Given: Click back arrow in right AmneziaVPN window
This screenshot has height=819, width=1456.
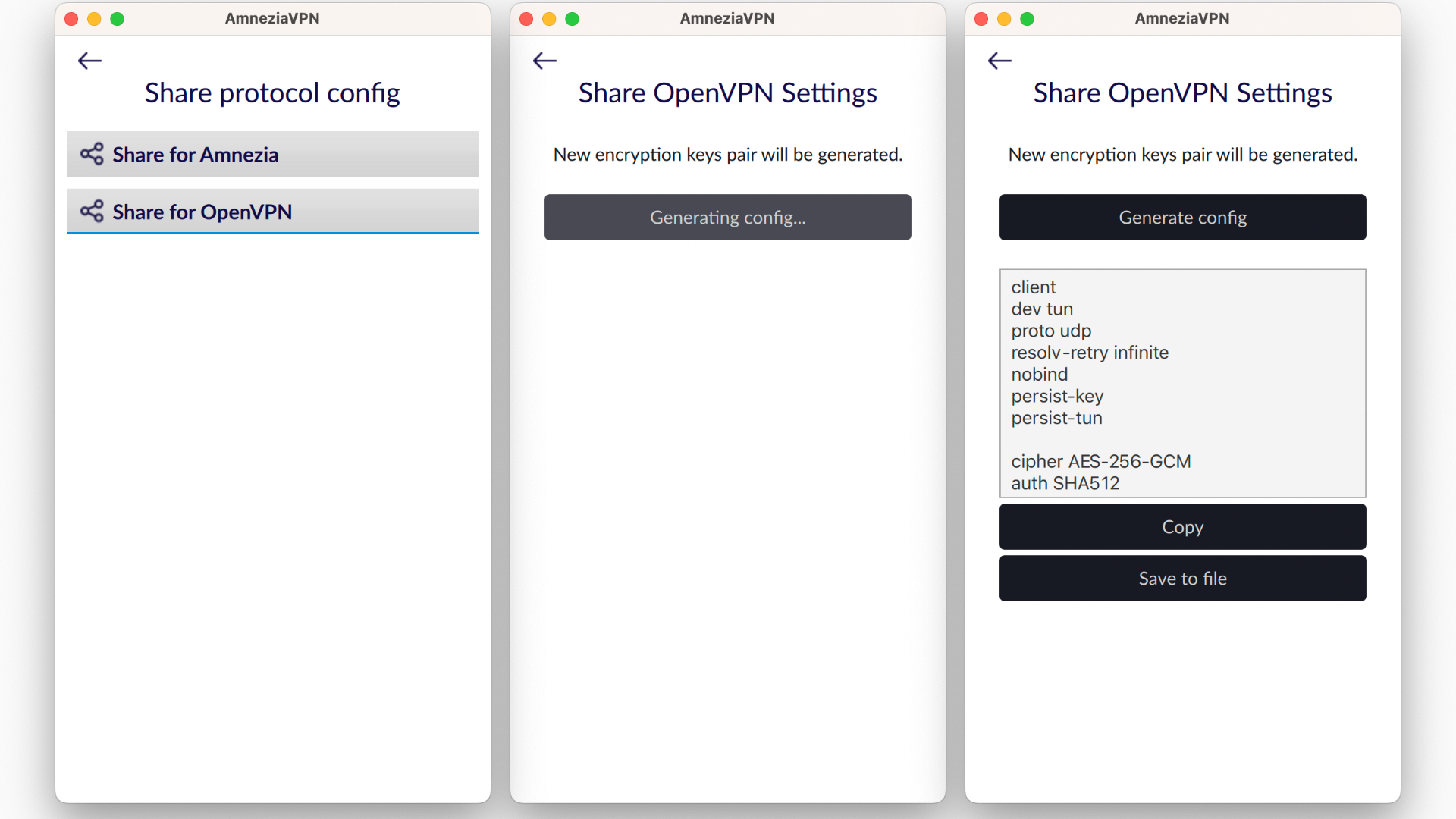Looking at the screenshot, I should (1000, 61).
